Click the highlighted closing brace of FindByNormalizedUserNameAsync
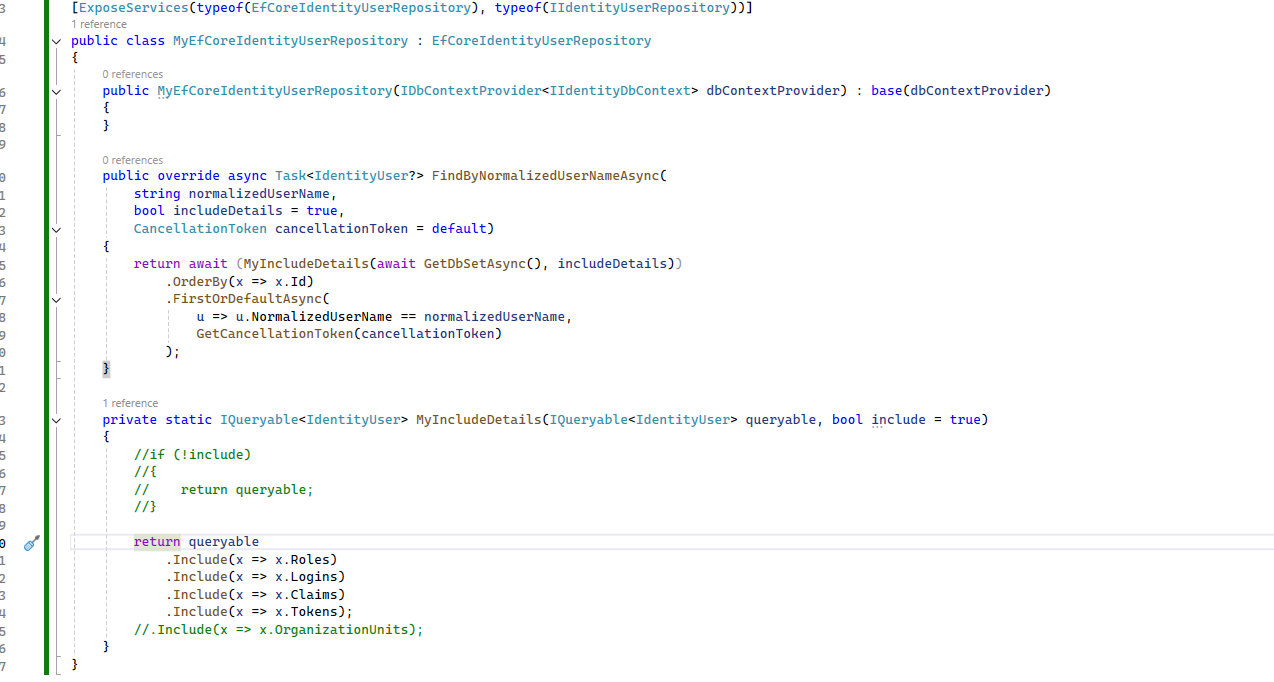 (106, 369)
